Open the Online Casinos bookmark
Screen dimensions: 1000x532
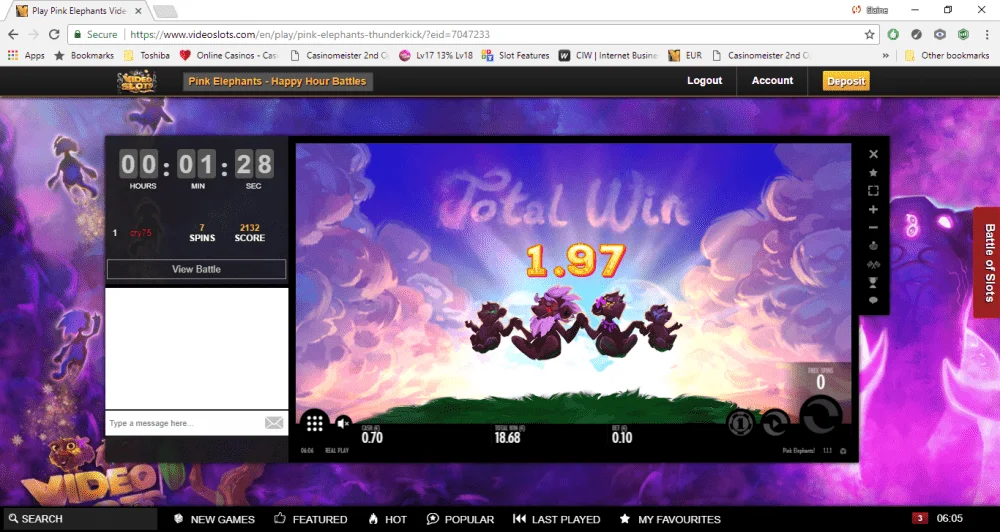click(x=230, y=55)
